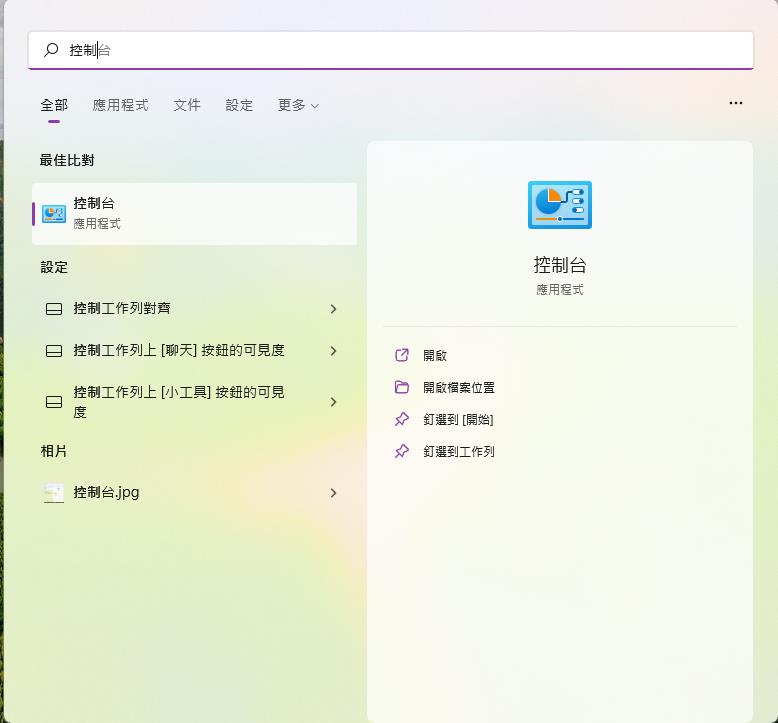The image size is (778, 723).
Task: Expand the 更多 dropdown
Action: [298, 105]
